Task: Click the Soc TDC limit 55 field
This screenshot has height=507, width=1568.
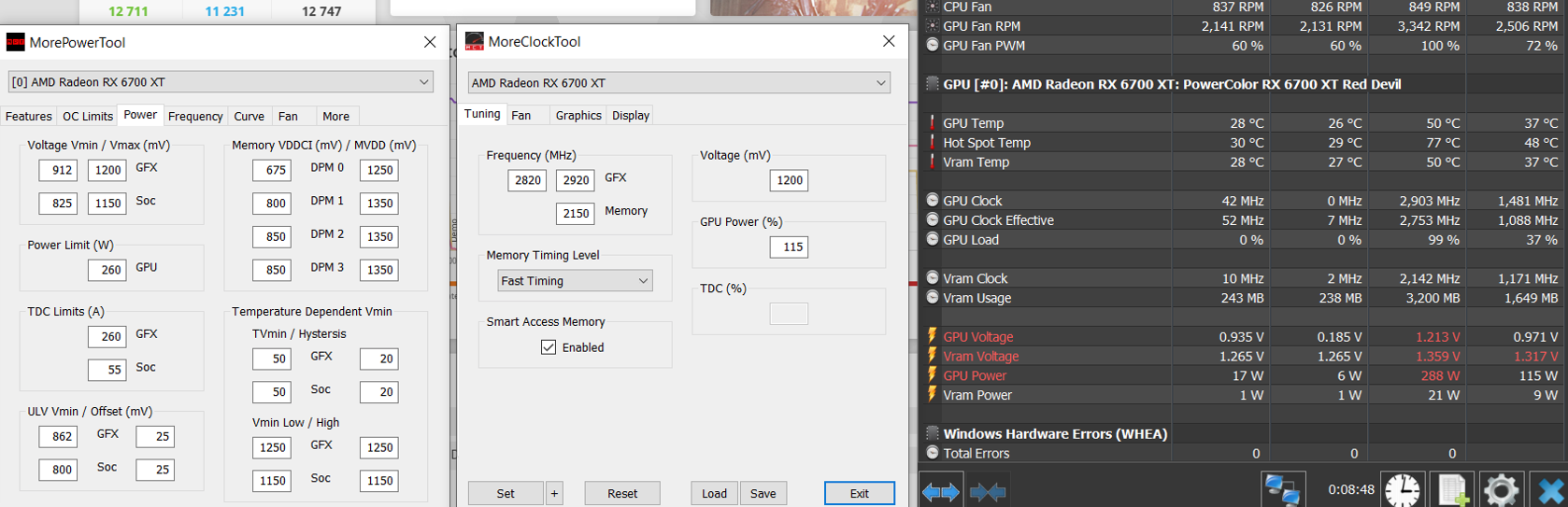Action: (107, 370)
